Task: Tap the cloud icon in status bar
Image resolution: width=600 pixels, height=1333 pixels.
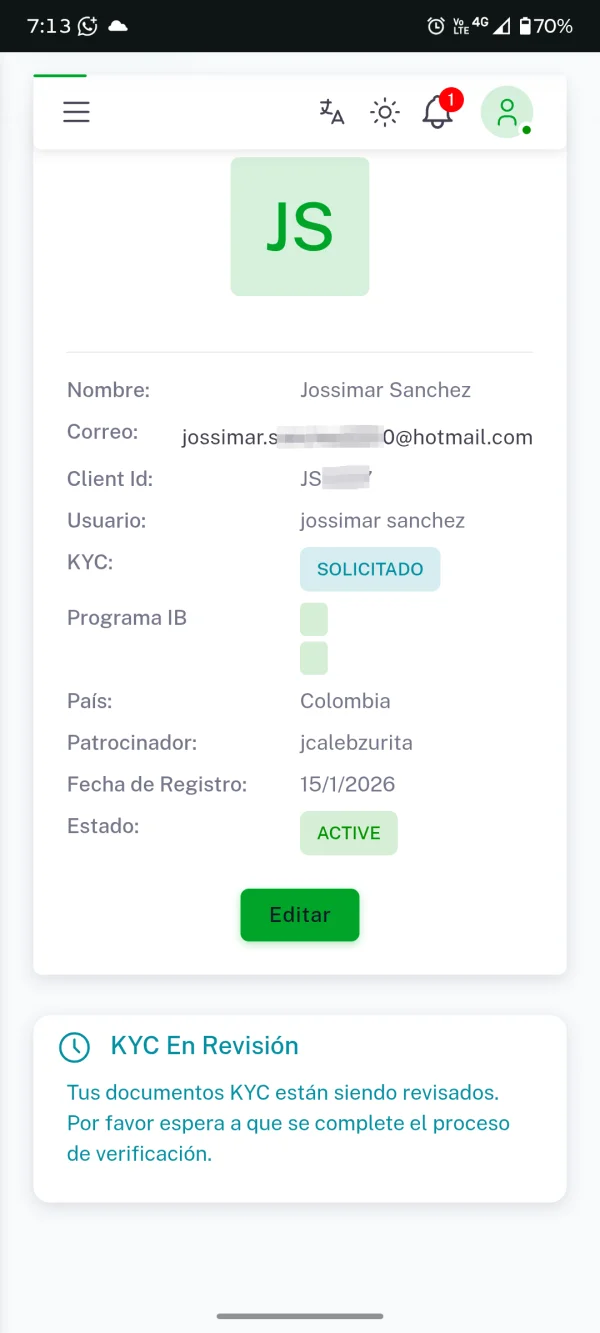Action: [118, 27]
